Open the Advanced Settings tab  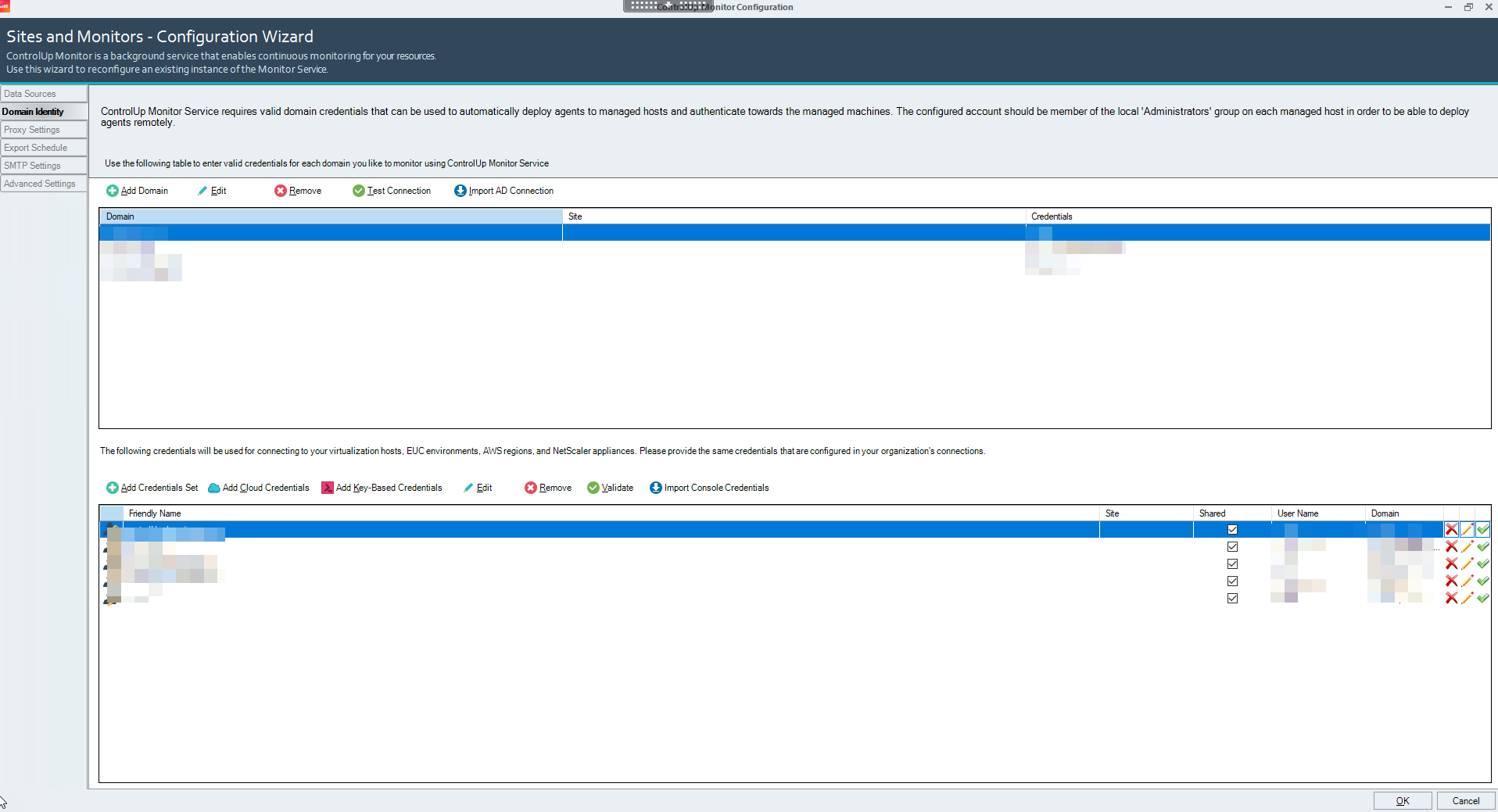(44, 184)
